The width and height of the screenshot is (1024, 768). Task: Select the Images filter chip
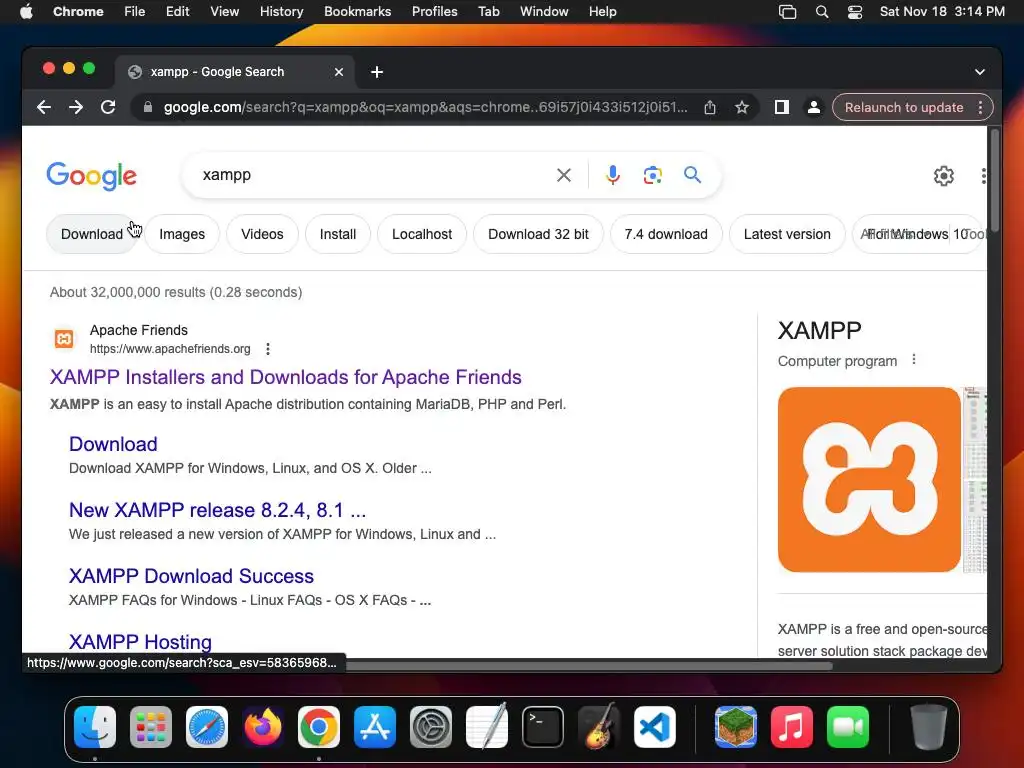coord(182,234)
